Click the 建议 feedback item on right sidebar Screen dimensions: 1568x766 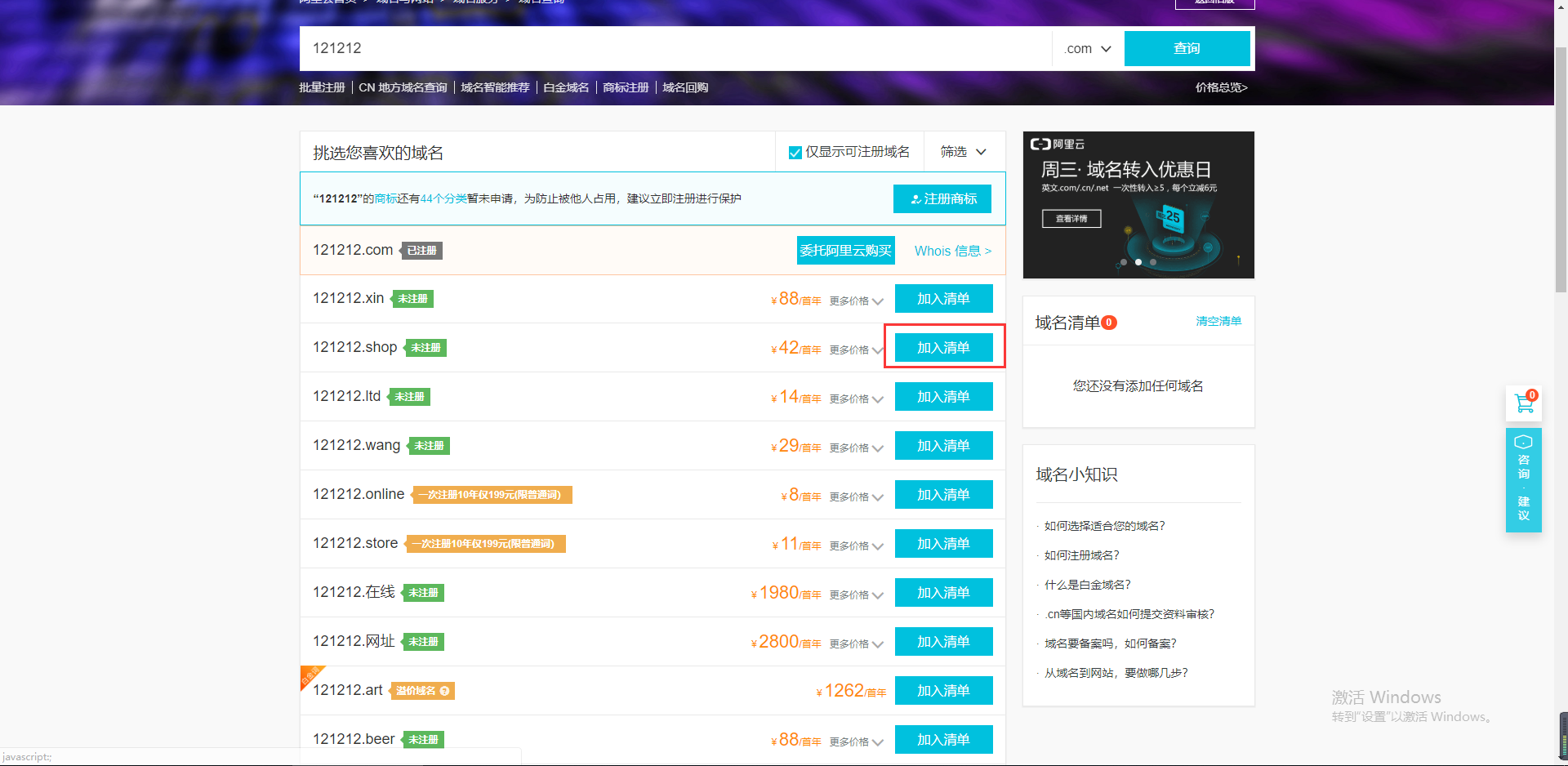pos(1523,508)
